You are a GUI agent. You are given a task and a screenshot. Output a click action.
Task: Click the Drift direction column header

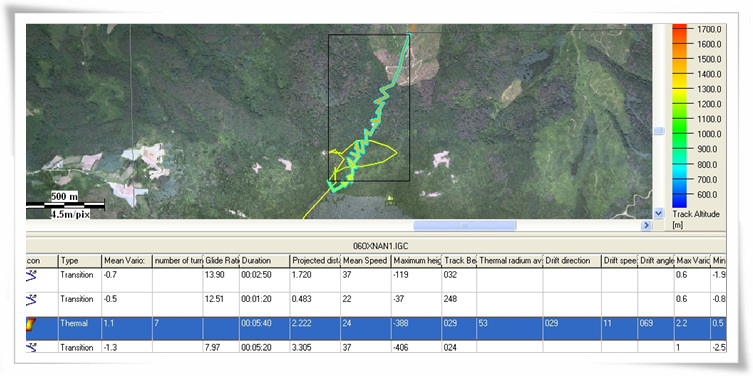coord(572,261)
